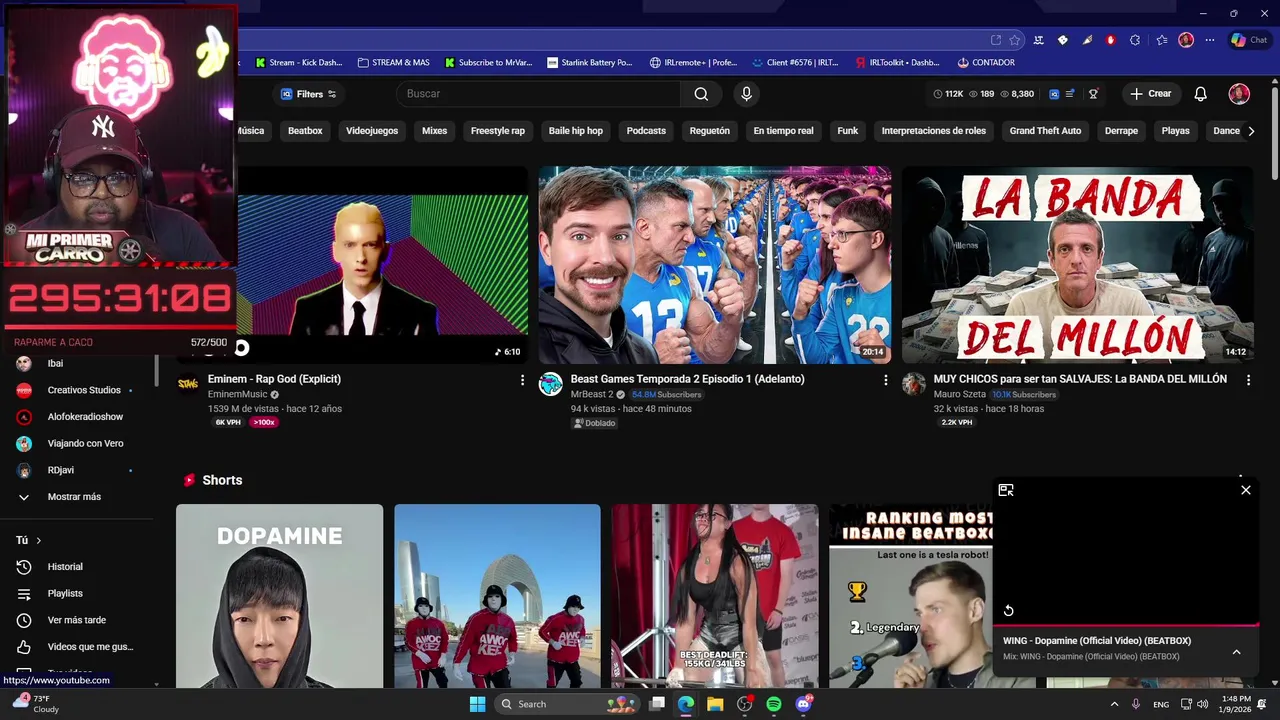Open the Edge Favorites list icon
This screenshot has width=1280, height=720.
pos(1161,40)
